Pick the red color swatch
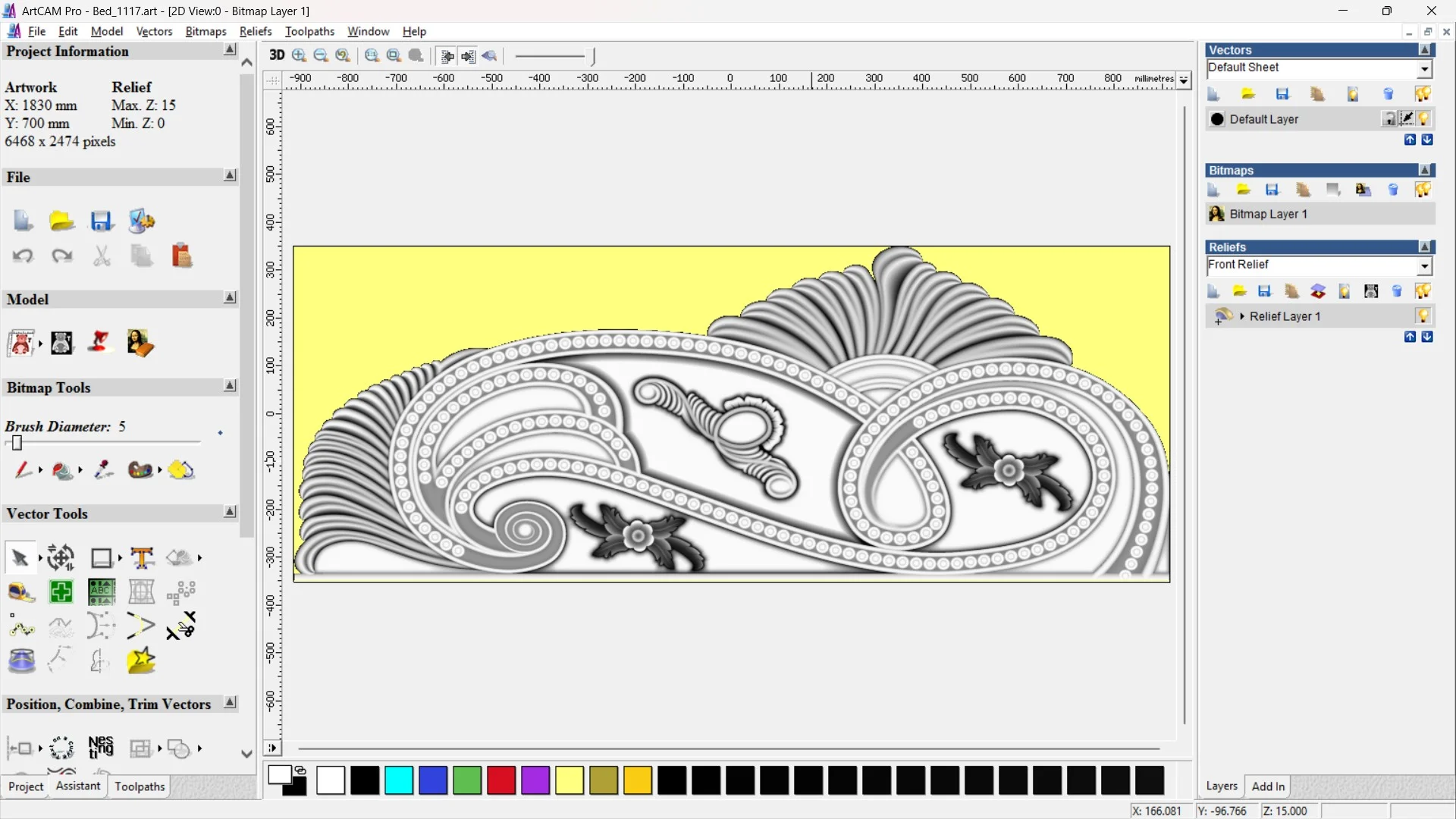The height and width of the screenshot is (819, 1456). (x=500, y=780)
